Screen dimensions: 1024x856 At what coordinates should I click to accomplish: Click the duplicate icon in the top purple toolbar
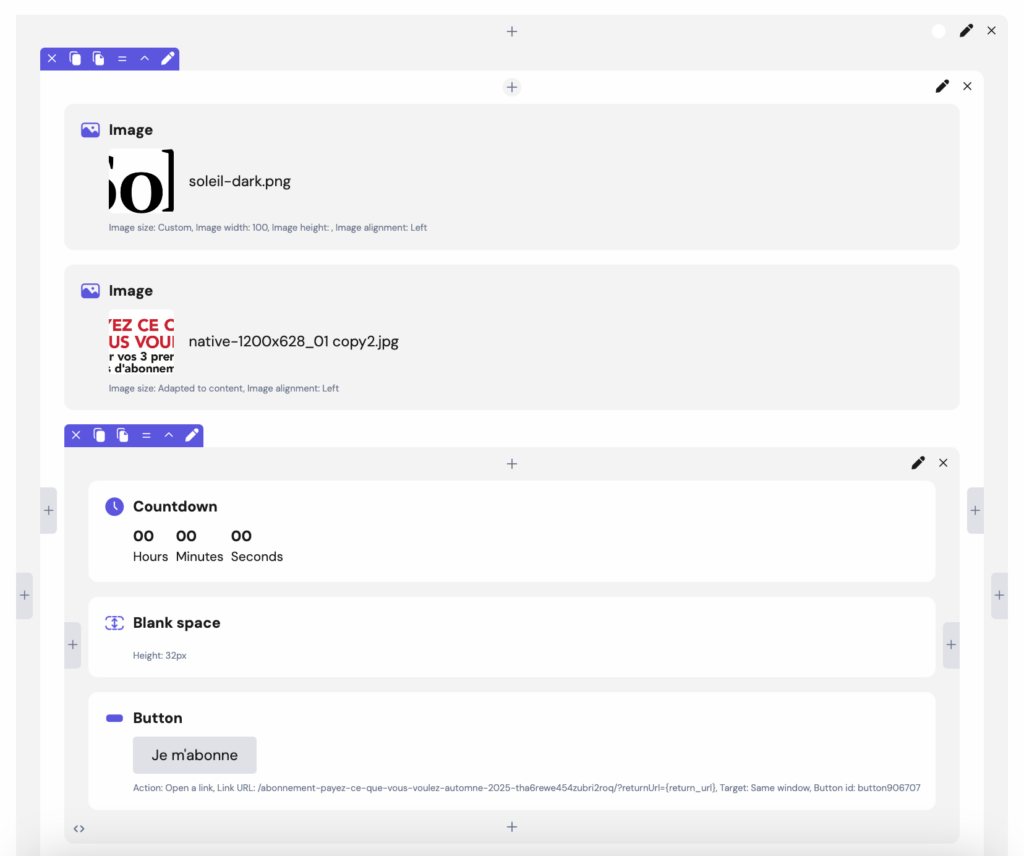(x=98, y=59)
